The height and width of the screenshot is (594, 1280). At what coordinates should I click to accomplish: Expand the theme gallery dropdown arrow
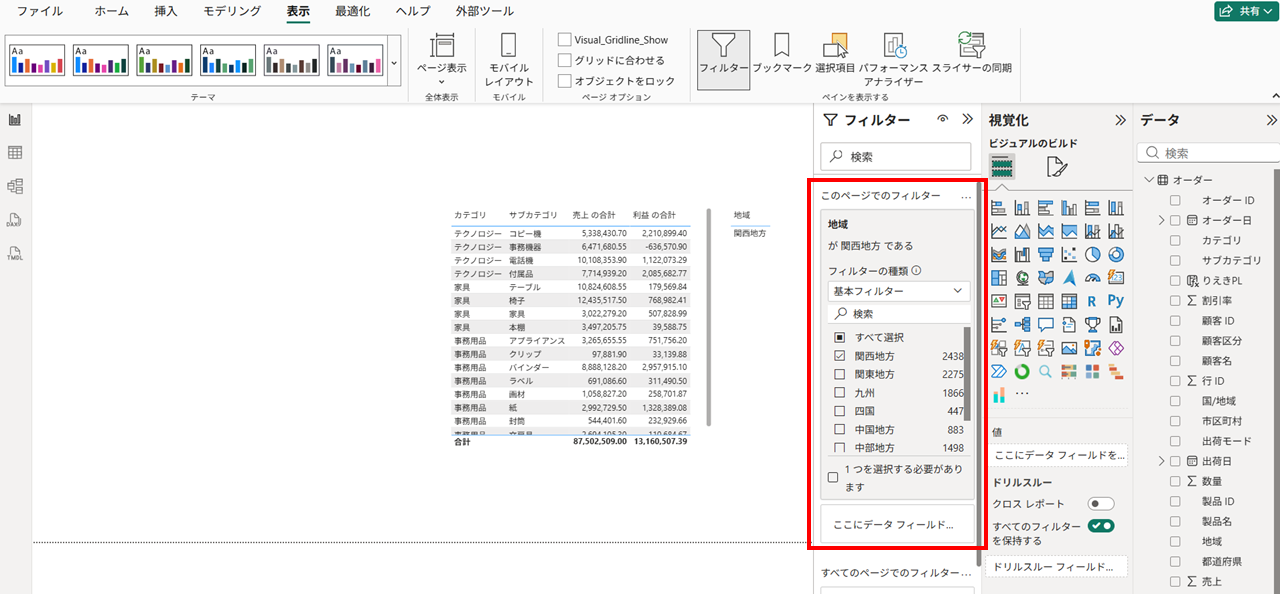pos(394,62)
